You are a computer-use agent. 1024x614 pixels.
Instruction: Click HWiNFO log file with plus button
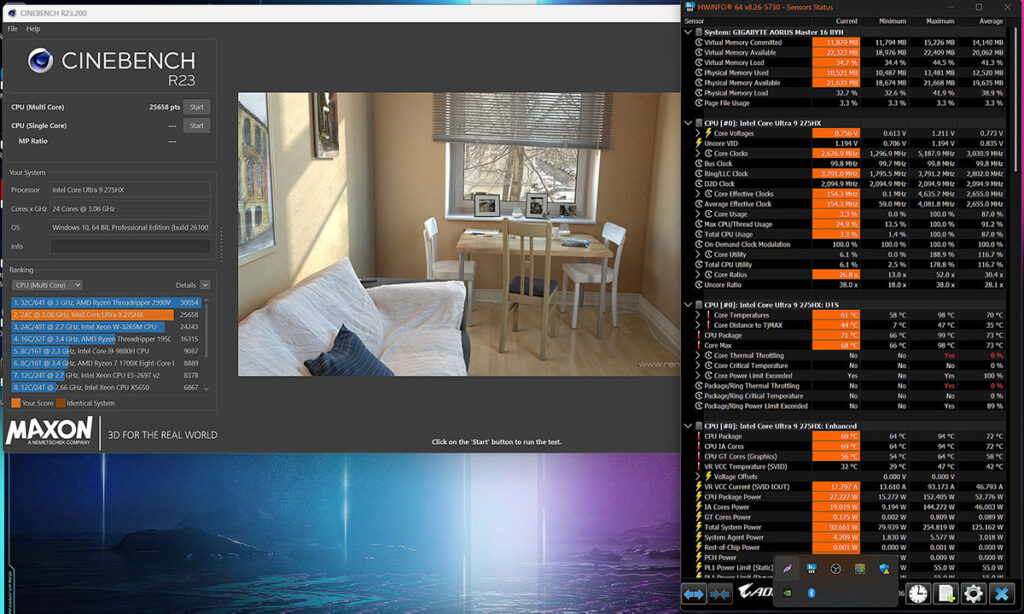[x=945, y=594]
